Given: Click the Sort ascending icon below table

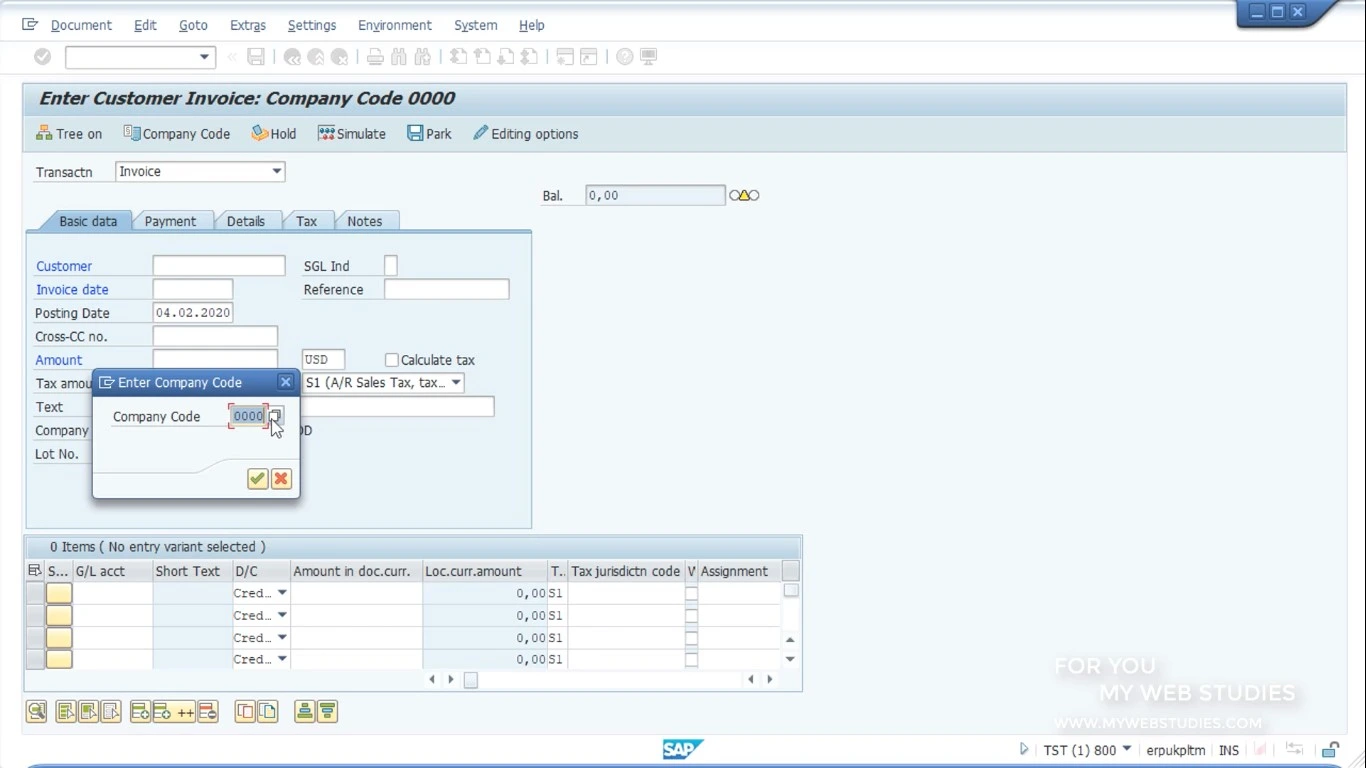Looking at the screenshot, I should click(304, 712).
